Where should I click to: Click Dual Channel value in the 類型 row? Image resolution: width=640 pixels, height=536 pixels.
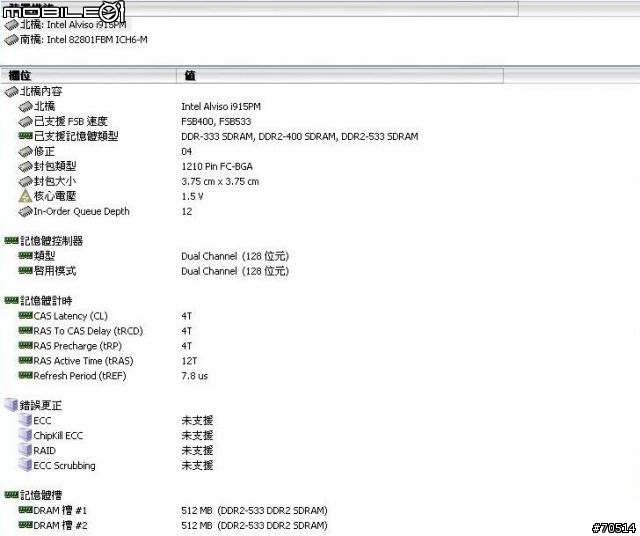[235, 256]
